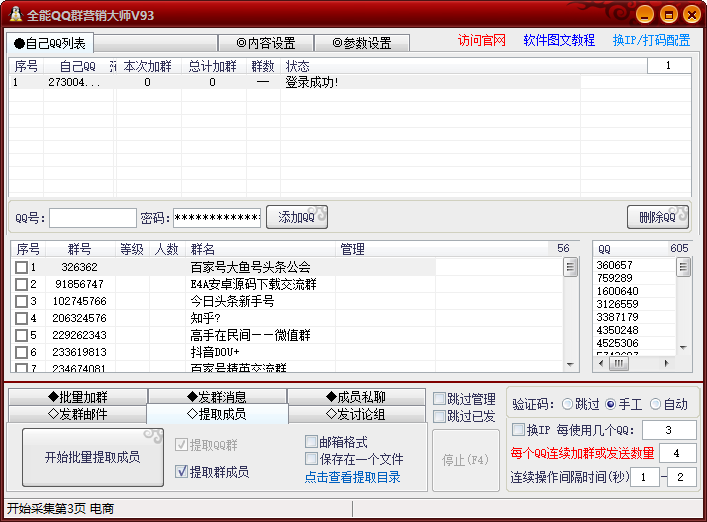The height and width of the screenshot is (522, 707).
Task: Click the interval minimum seconds field
Action: click(x=645, y=477)
